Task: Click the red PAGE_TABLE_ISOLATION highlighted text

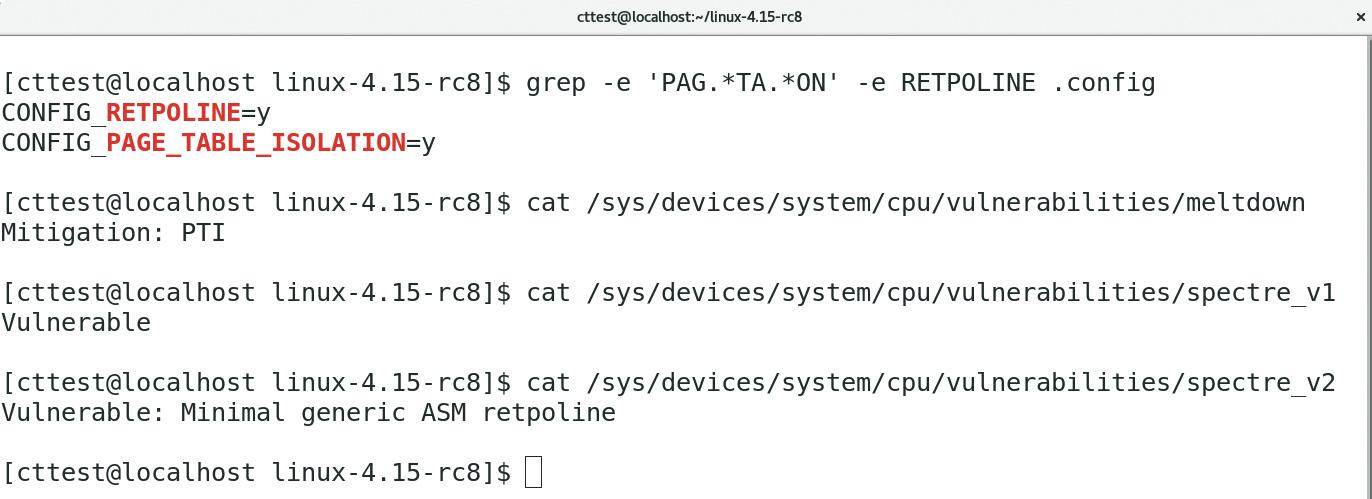Action: click(x=255, y=143)
